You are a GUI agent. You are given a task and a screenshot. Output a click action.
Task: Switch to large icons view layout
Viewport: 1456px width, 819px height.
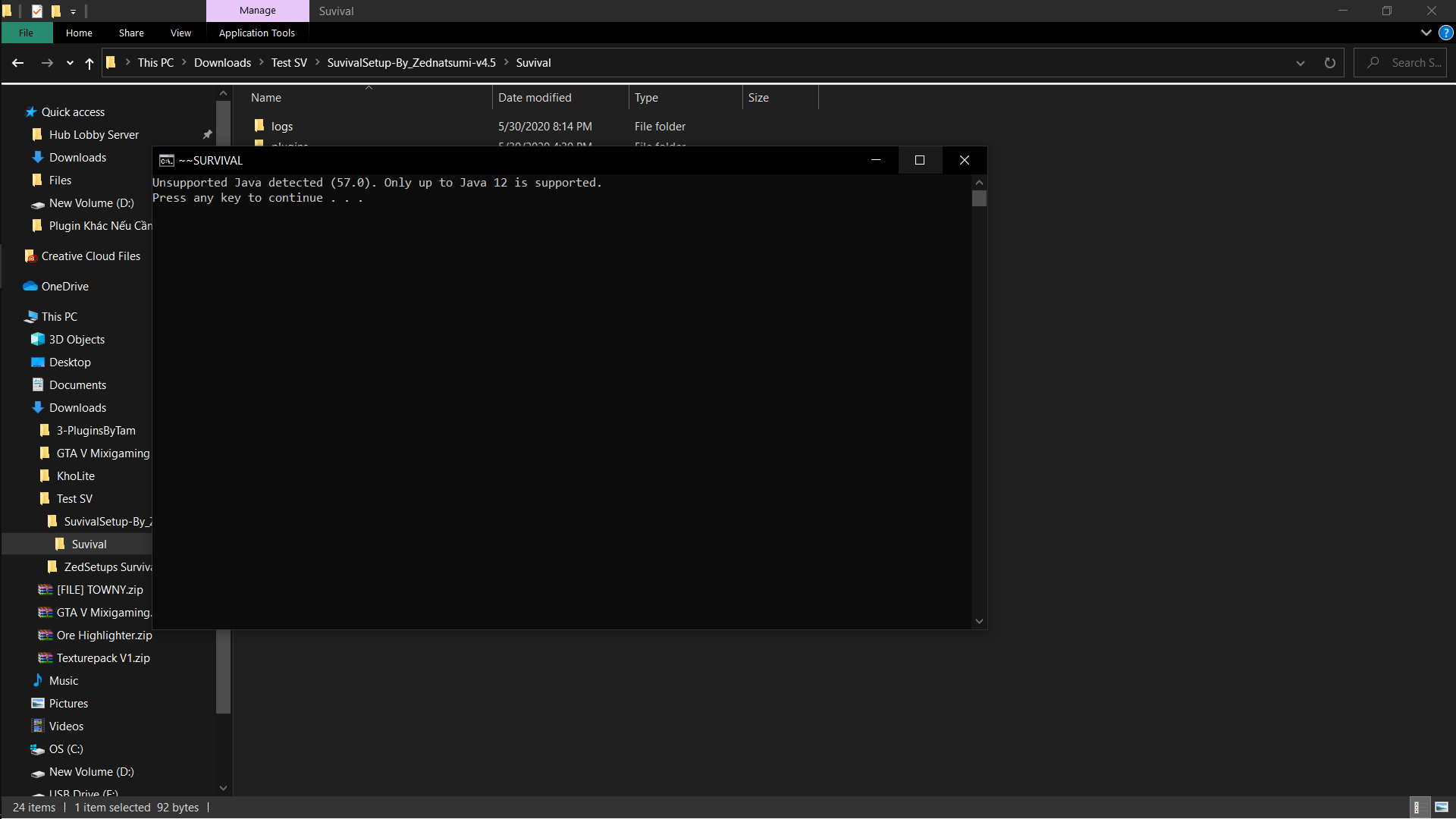tap(1442, 808)
